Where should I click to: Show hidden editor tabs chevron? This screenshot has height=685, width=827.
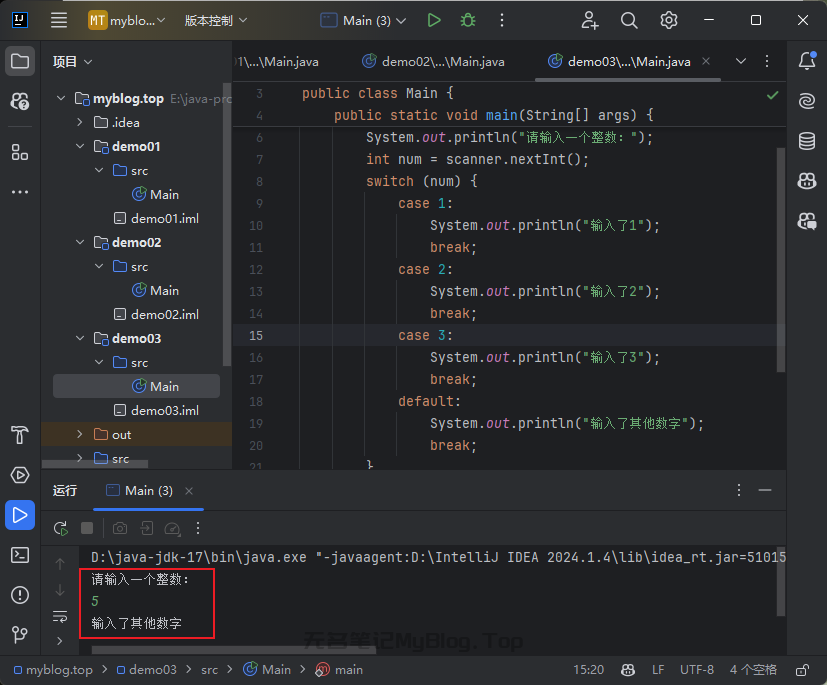[741, 61]
